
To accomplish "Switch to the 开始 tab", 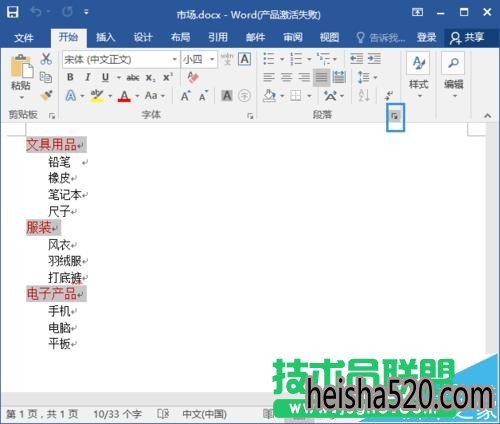I will click(68, 37).
